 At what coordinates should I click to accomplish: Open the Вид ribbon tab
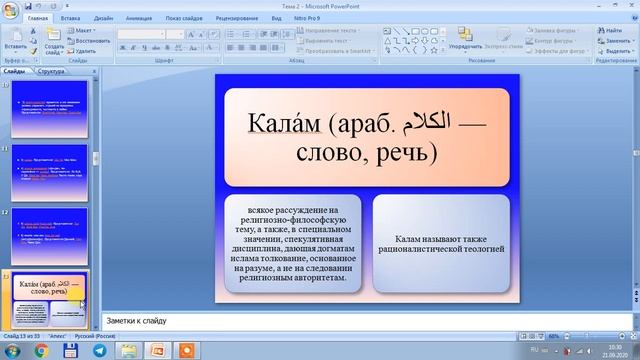[276, 18]
